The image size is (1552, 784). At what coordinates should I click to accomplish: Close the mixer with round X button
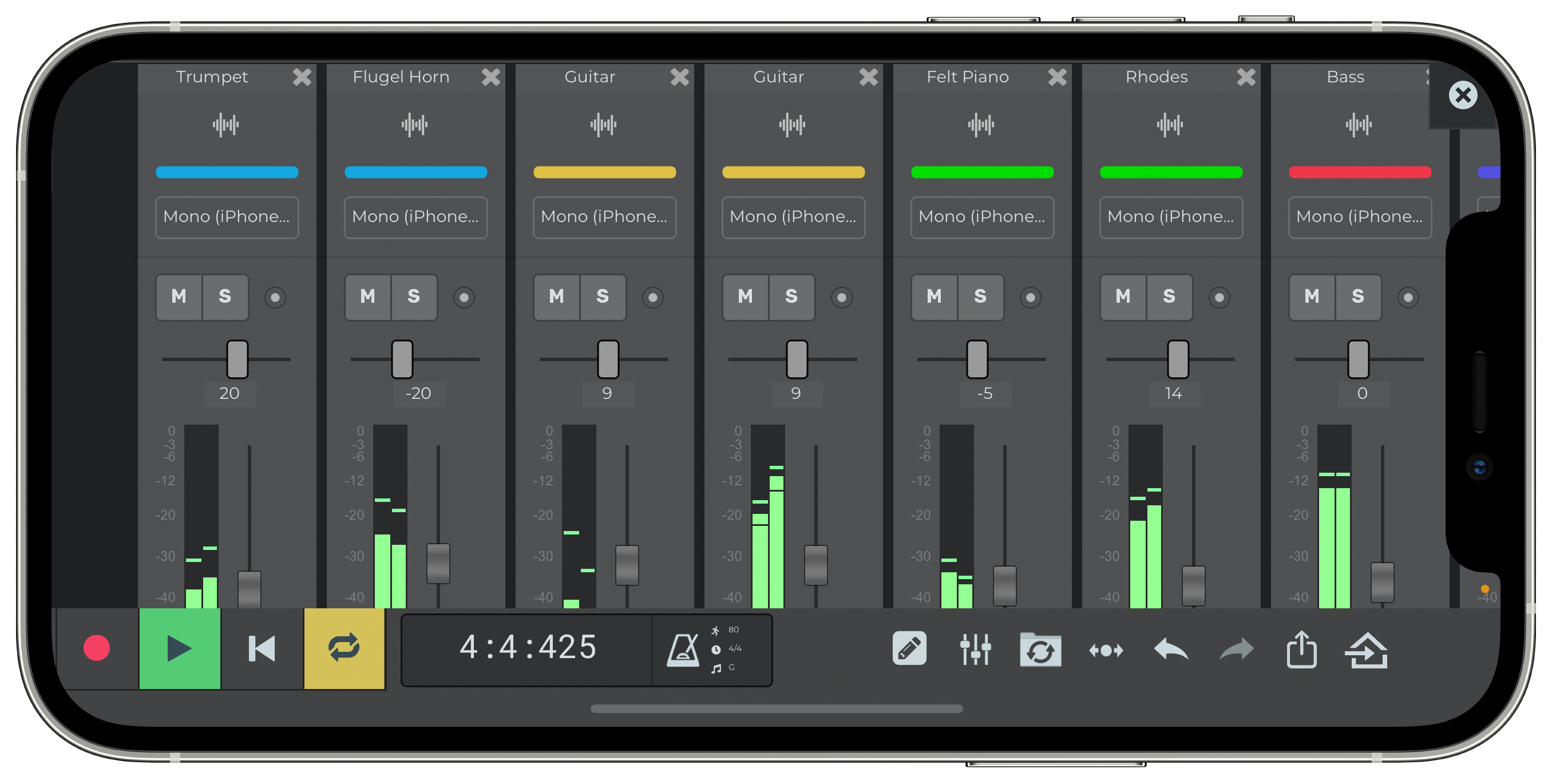(x=1462, y=95)
